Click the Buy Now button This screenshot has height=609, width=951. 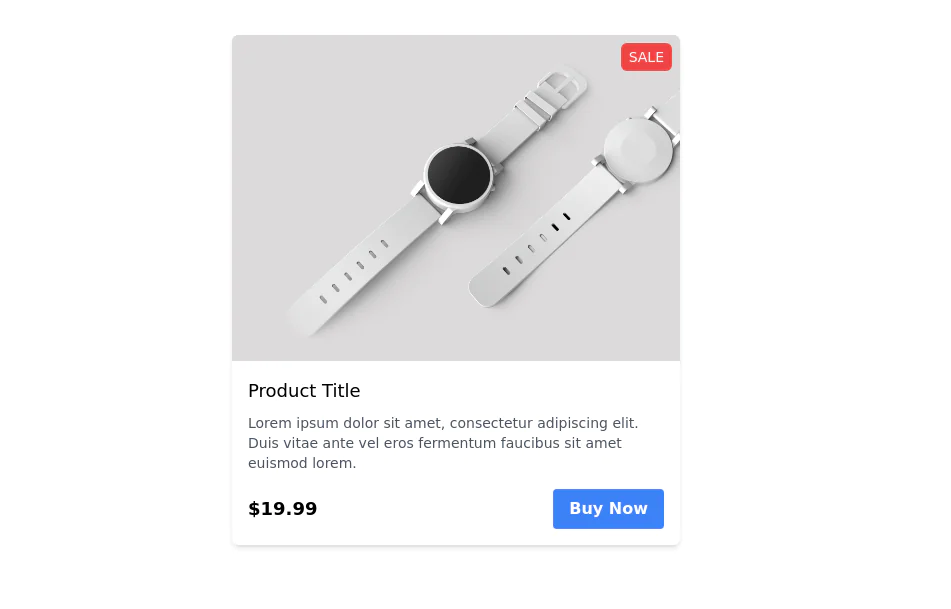pos(608,509)
